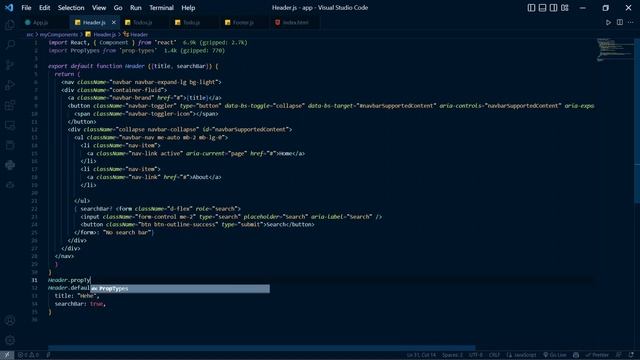Screen dimensions: 640x360
Task: Open editor More Actions ellipsis
Action: (631, 22)
